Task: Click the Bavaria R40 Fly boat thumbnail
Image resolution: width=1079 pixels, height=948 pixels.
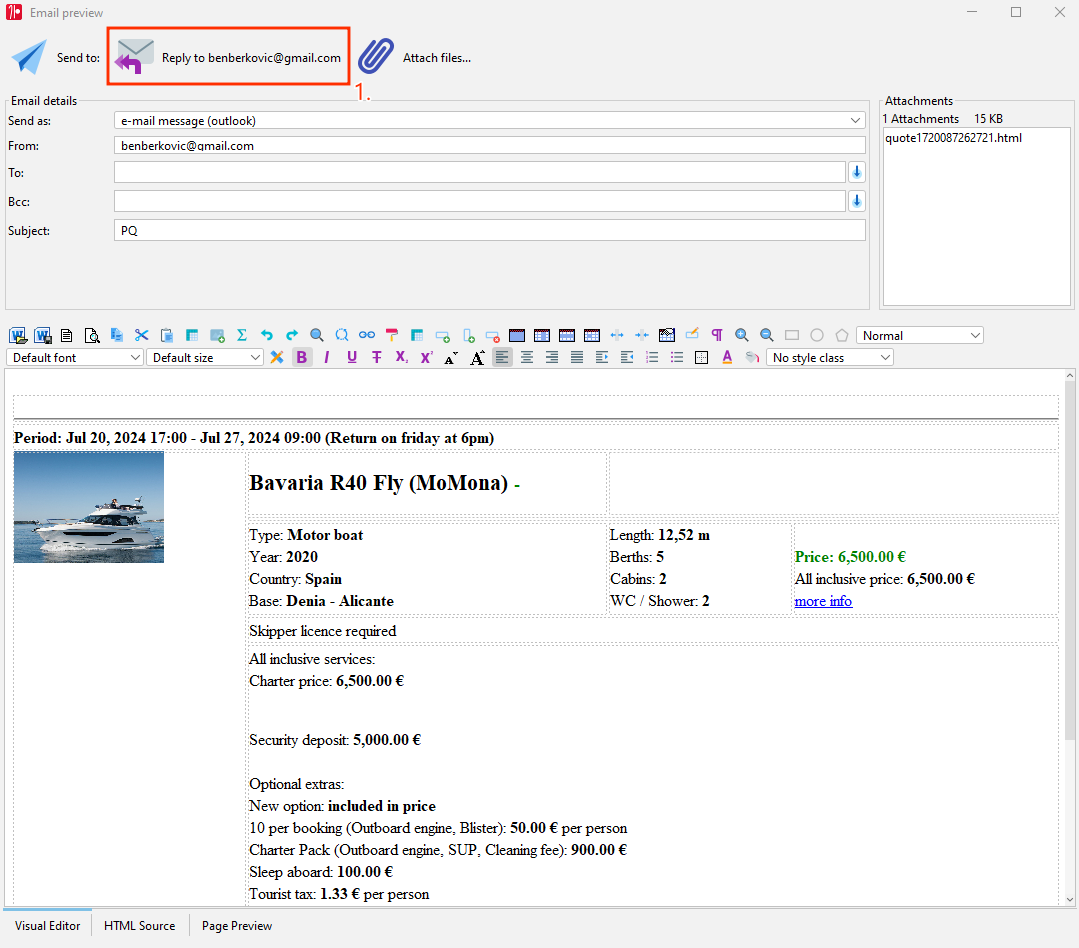Action: [x=89, y=507]
